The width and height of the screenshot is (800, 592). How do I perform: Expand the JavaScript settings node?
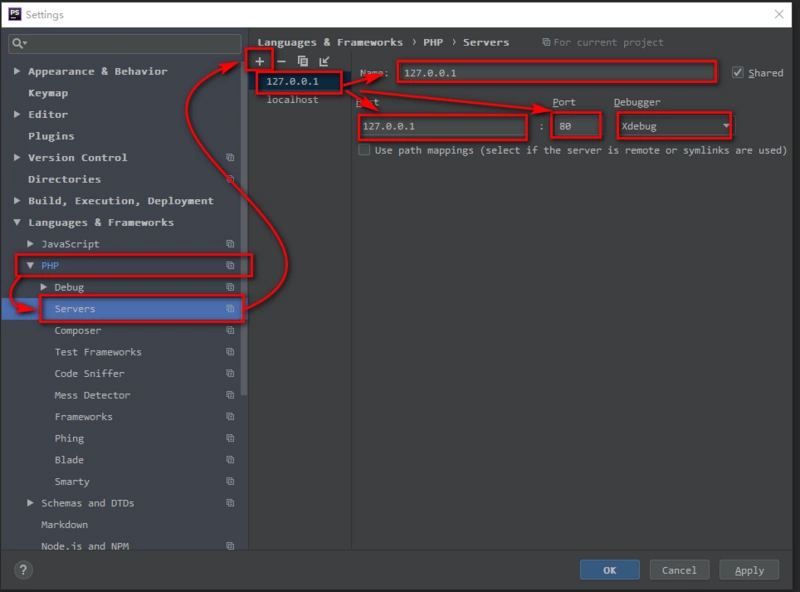[x=31, y=244]
